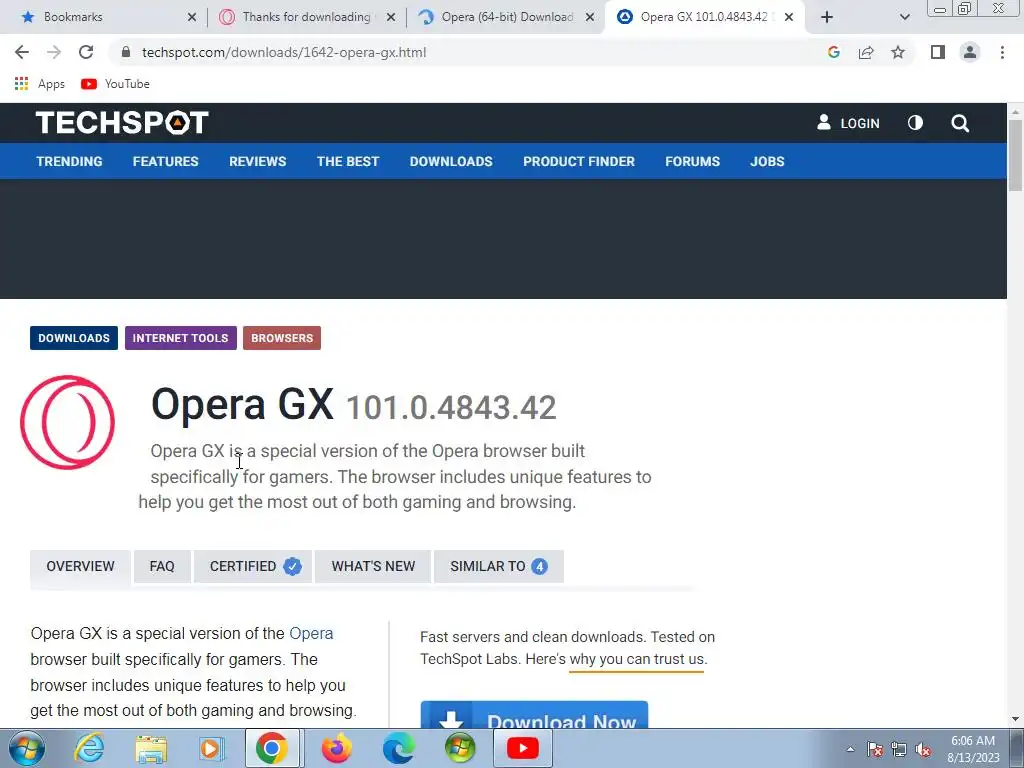
Task: Launch Microsoft Edge from taskbar
Action: (x=398, y=748)
